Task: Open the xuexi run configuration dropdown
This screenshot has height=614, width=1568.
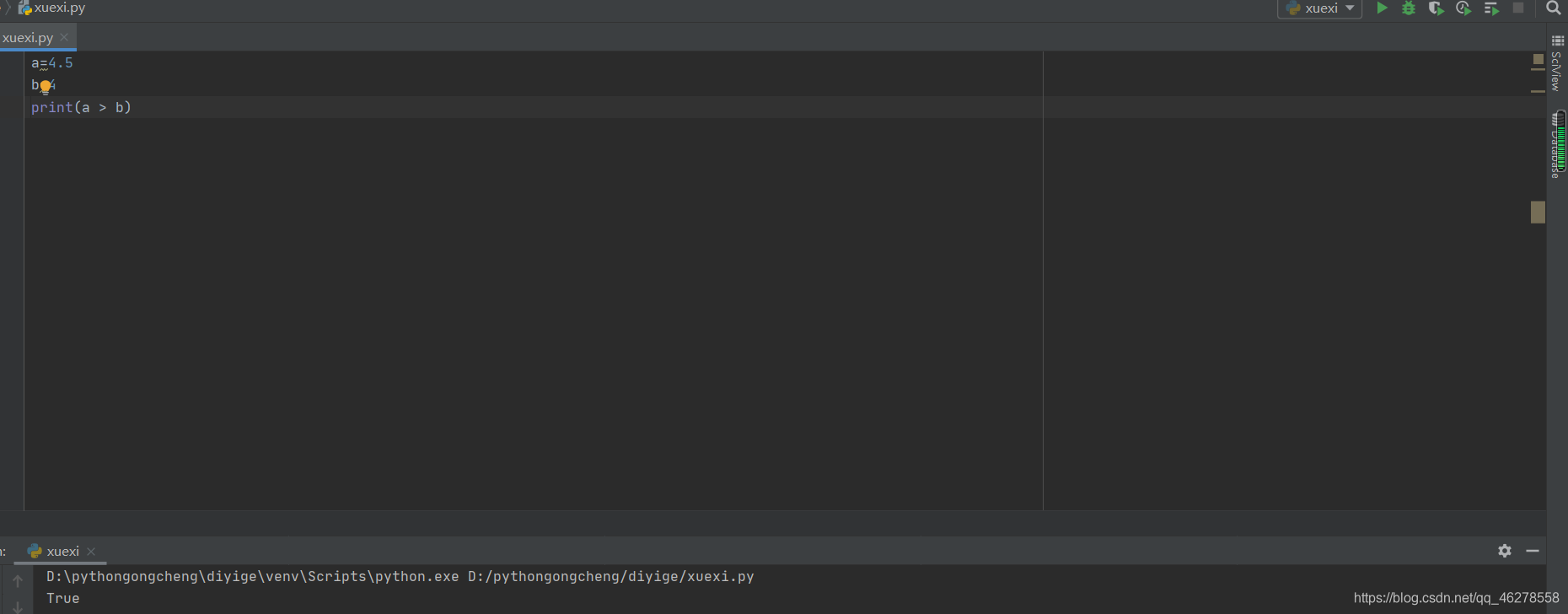Action: pyautogui.click(x=1320, y=8)
